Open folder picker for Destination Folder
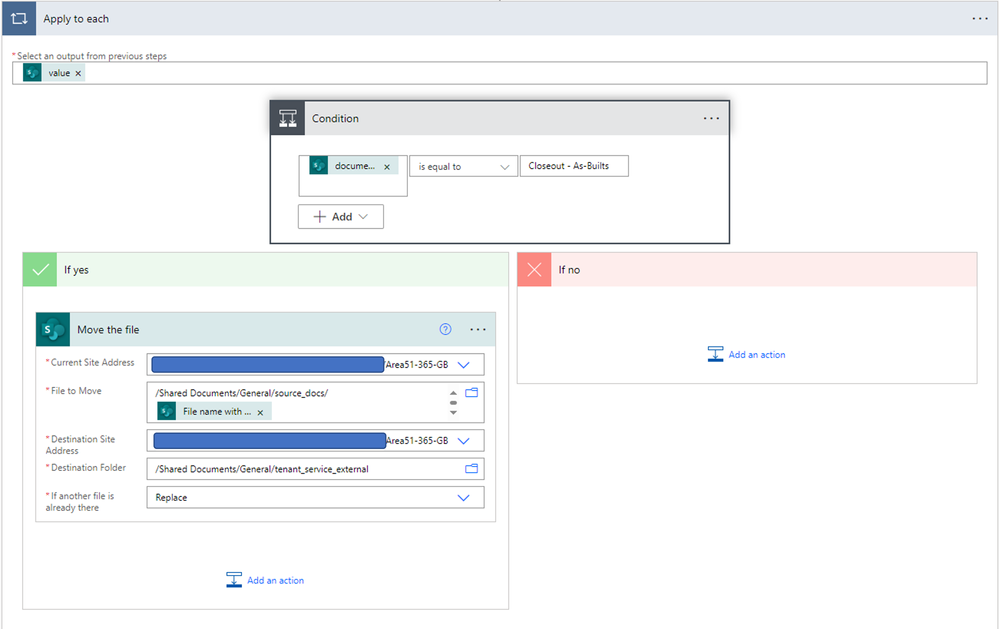This screenshot has height=629, width=999. (471, 468)
